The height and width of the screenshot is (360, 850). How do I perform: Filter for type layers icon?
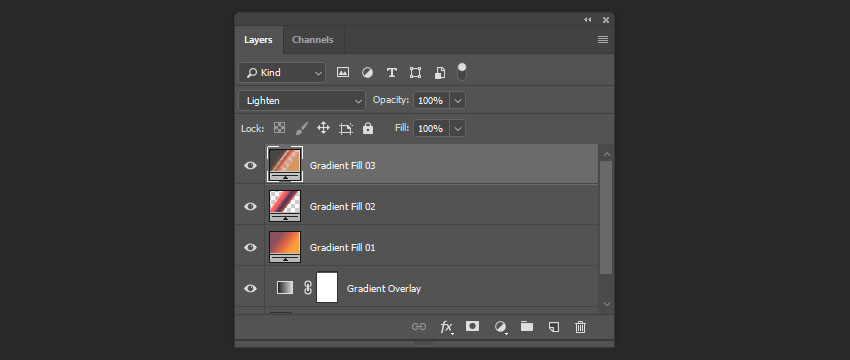[391, 73]
